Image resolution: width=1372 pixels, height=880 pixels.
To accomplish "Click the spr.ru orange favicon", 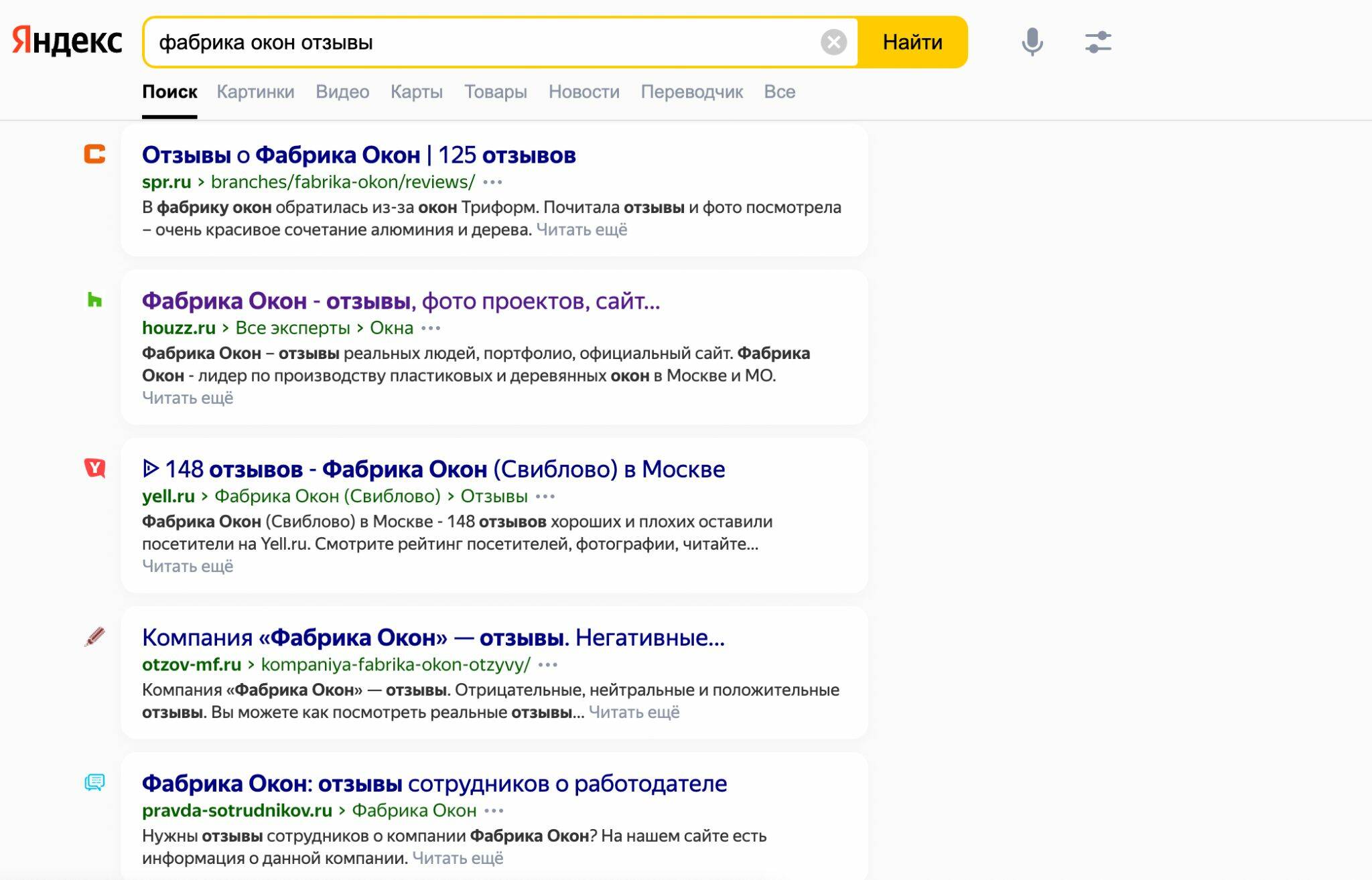I will pos(94,154).
